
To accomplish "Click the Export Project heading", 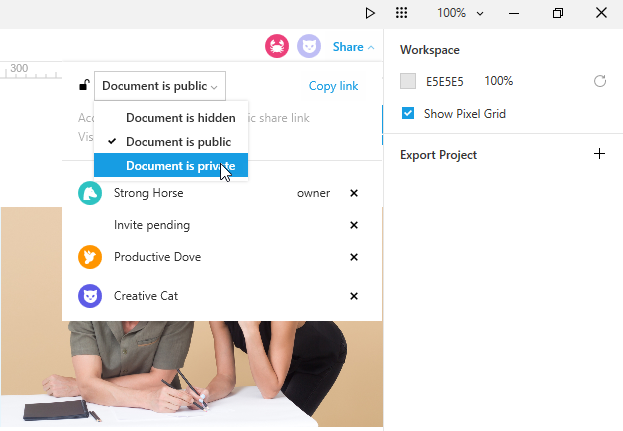I will 438,155.
